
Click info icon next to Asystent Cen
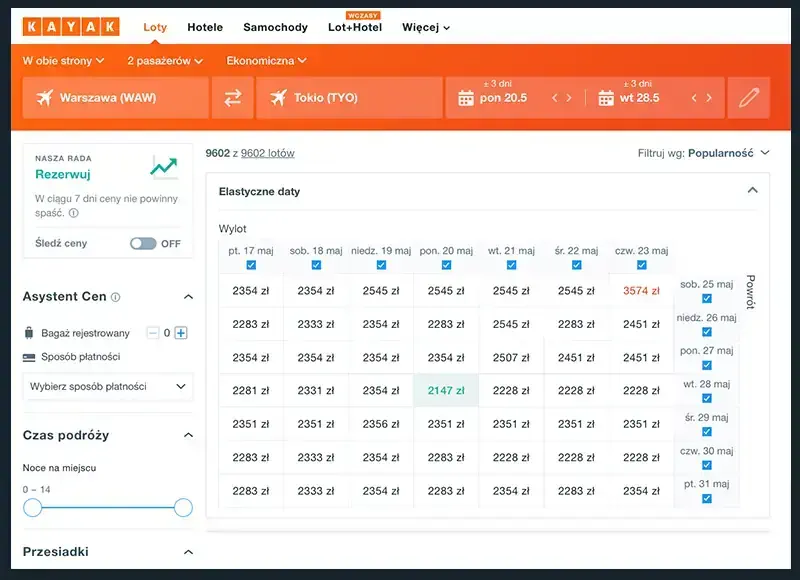pyautogui.click(x=116, y=297)
